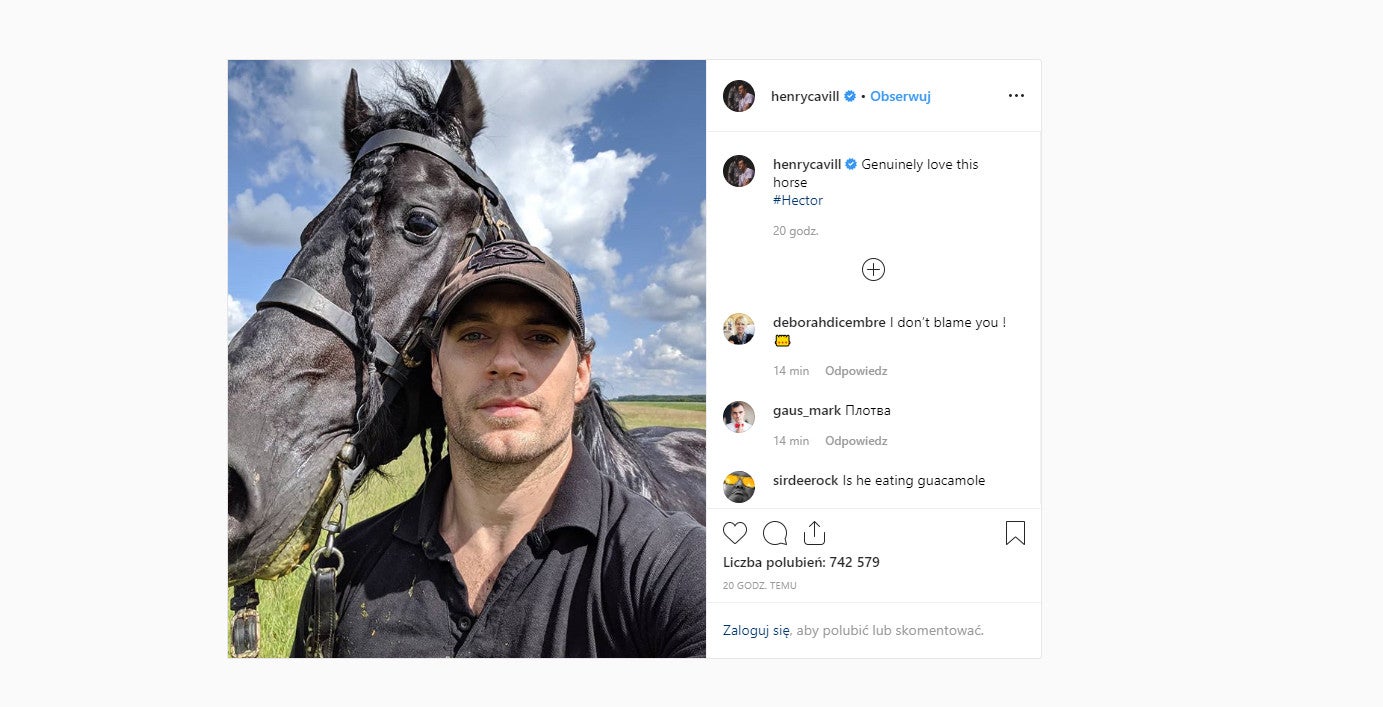Open the three-dot more options menu
Image resolution: width=1383 pixels, height=707 pixels.
point(1016,96)
